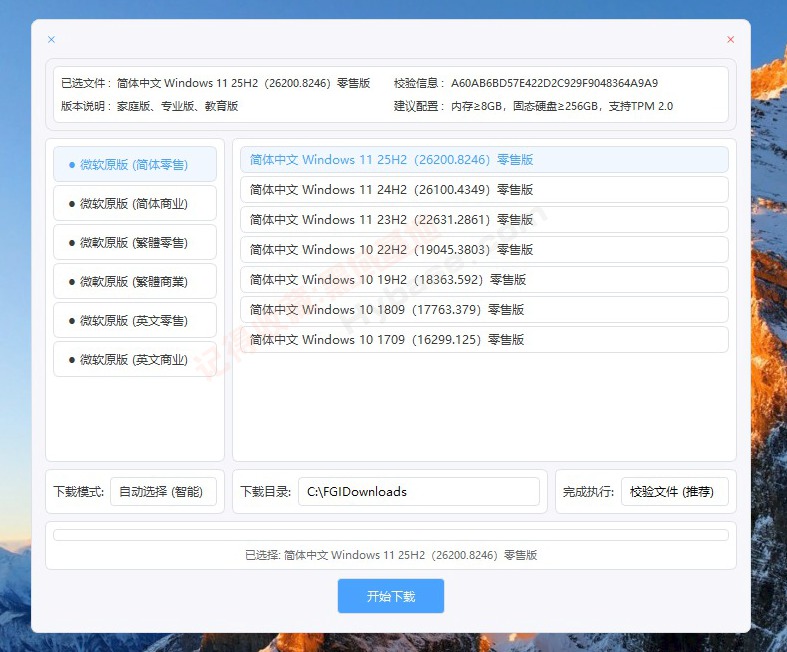
Task: Open the 下载模式 自动选择 (智能) dropdown
Action: coord(163,491)
